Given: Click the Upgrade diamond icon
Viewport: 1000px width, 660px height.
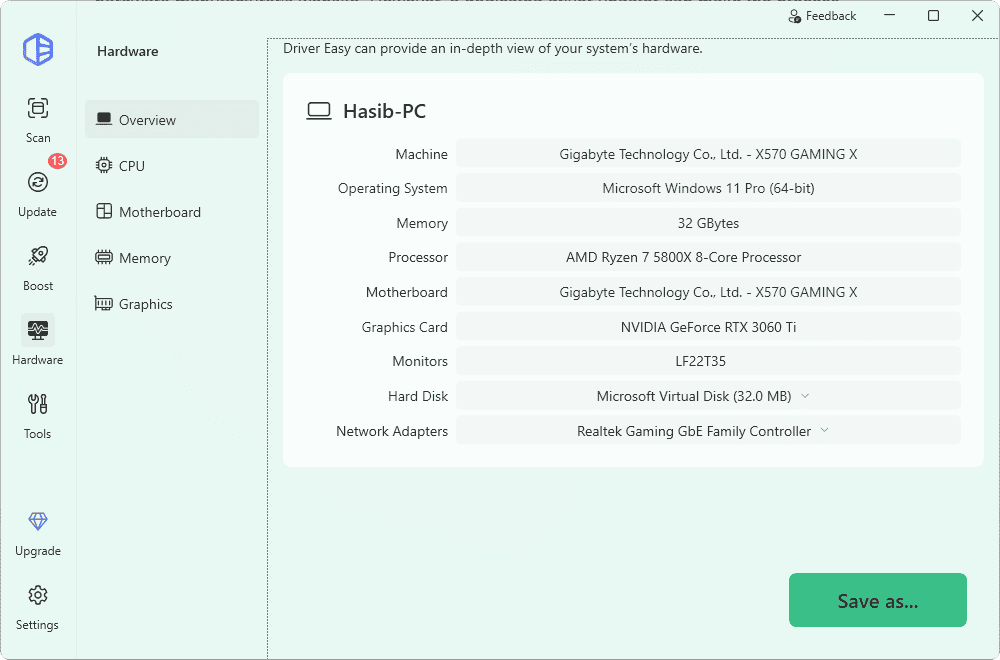Looking at the screenshot, I should (x=38, y=522).
